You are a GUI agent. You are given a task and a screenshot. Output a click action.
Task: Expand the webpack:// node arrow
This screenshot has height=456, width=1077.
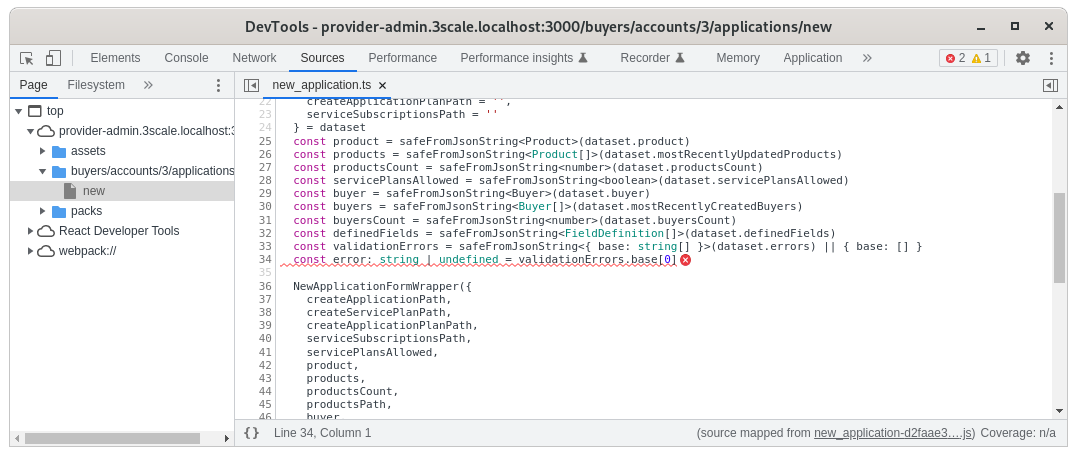30,251
